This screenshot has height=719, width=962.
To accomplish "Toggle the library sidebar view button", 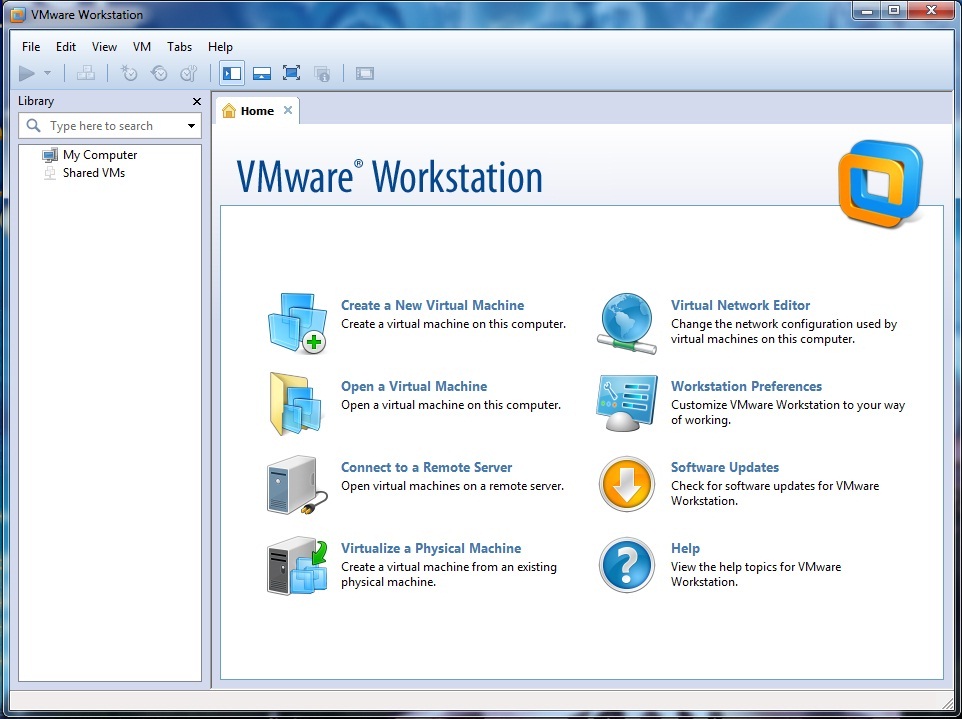I will point(232,73).
